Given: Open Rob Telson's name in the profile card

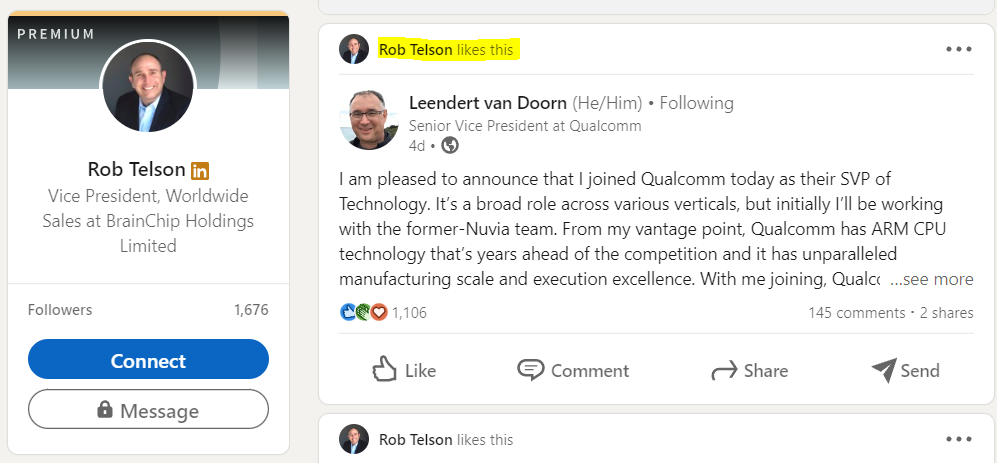Looking at the screenshot, I should point(136,169).
